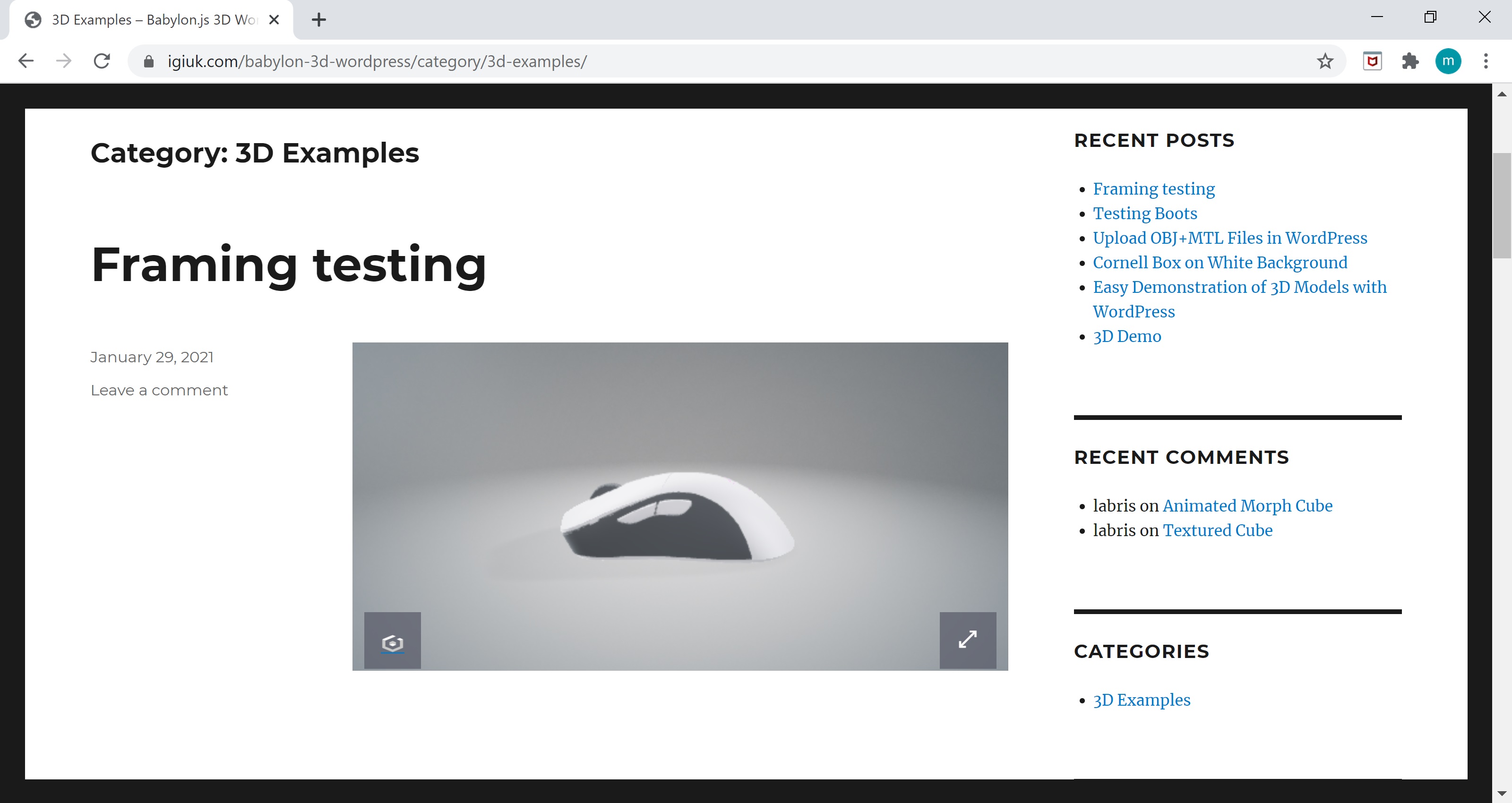Image resolution: width=1512 pixels, height=803 pixels.
Task: Open the McAfee extension icon
Action: tap(1372, 61)
